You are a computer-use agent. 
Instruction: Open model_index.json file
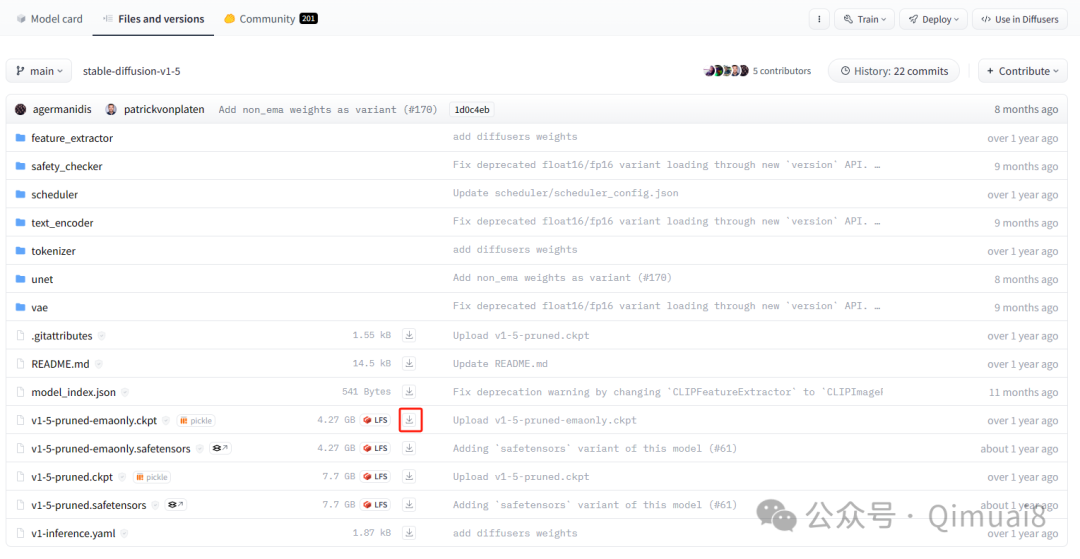pos(74,392)
